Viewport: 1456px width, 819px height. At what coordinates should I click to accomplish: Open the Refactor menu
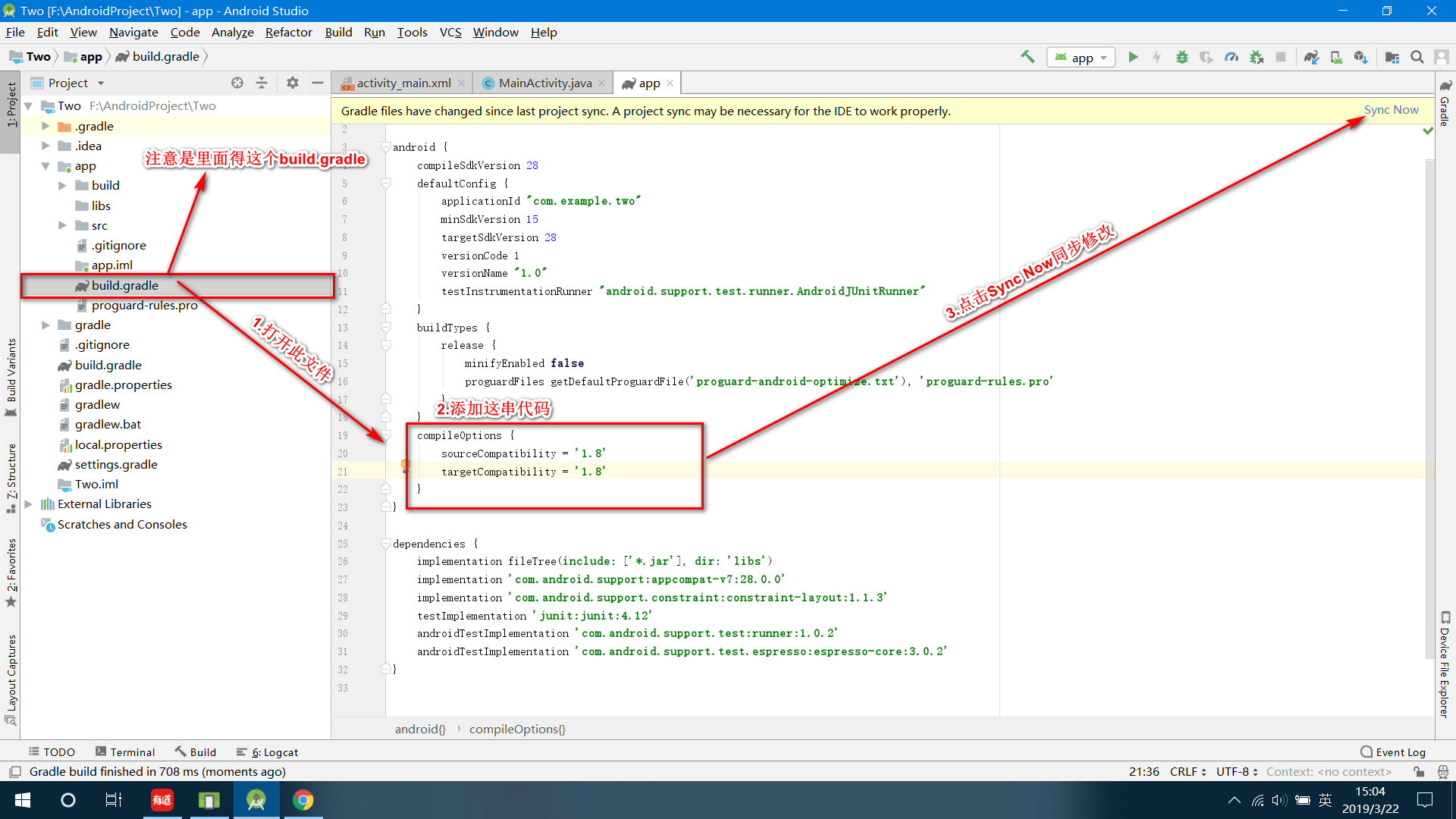tap(288, 32)
